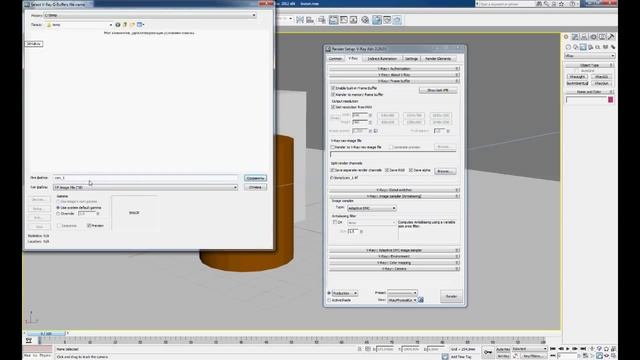Select the Production render mode radio button
Viewport: 640px width, 360px height.
pos(329,293)
